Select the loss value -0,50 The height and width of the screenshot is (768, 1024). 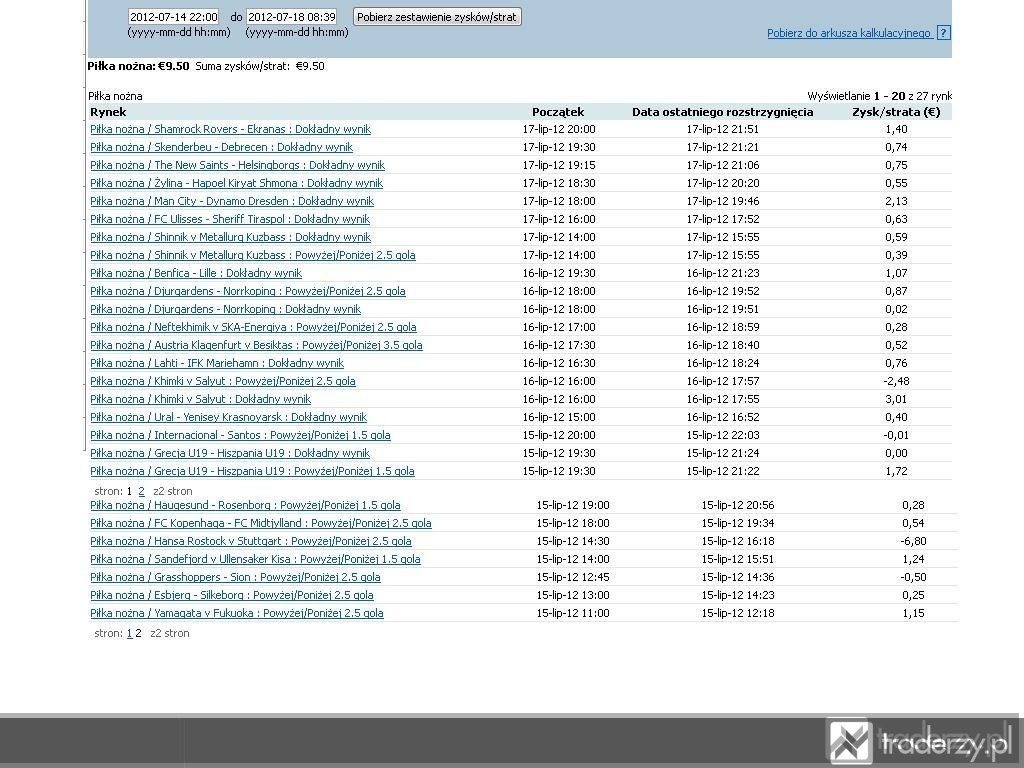913,577
